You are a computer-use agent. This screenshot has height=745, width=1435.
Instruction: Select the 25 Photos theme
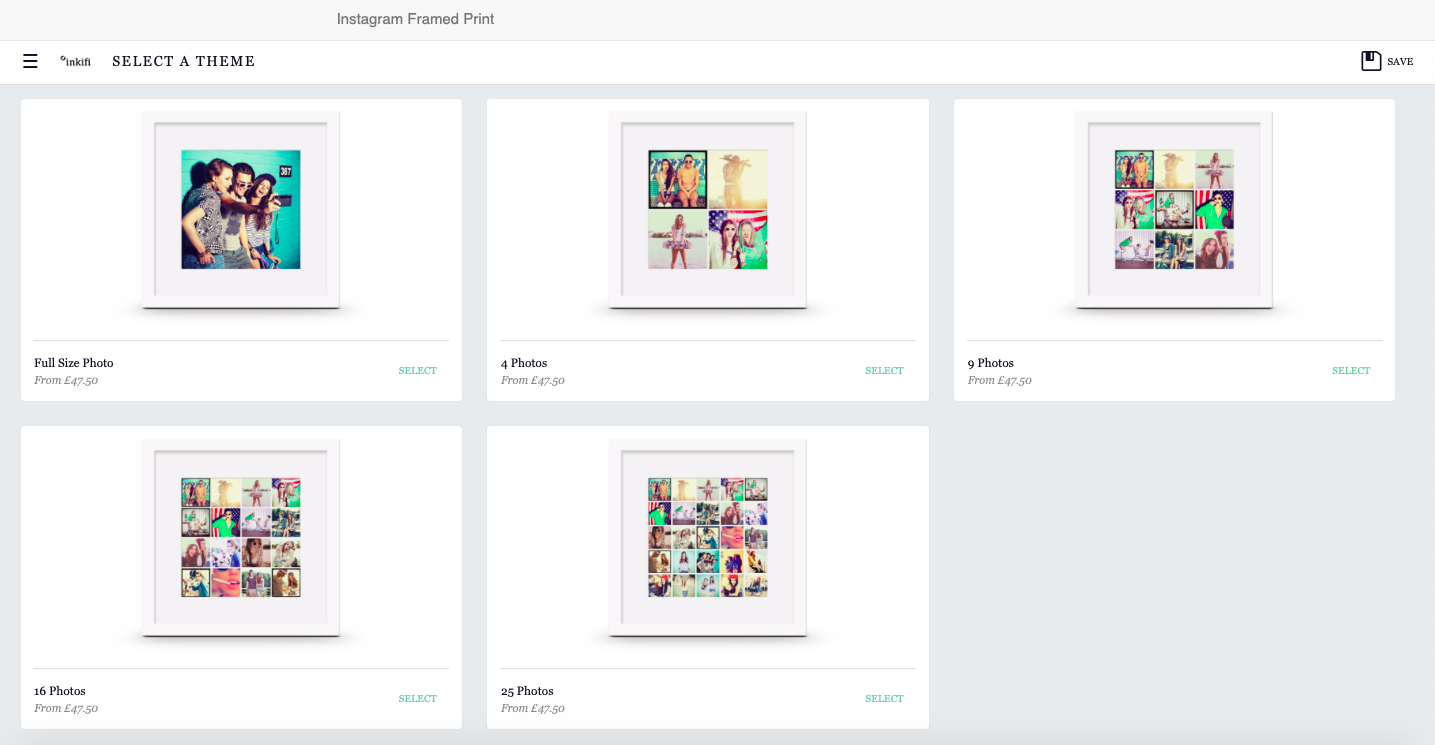click(884, 699)
